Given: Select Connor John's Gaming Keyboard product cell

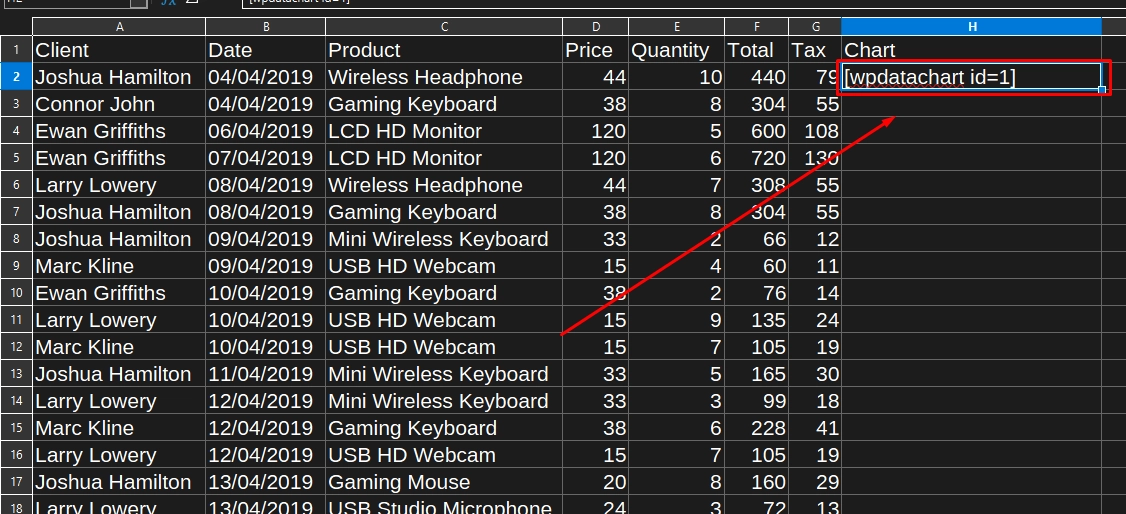Looking at the screenshot, I should point(444,104).
